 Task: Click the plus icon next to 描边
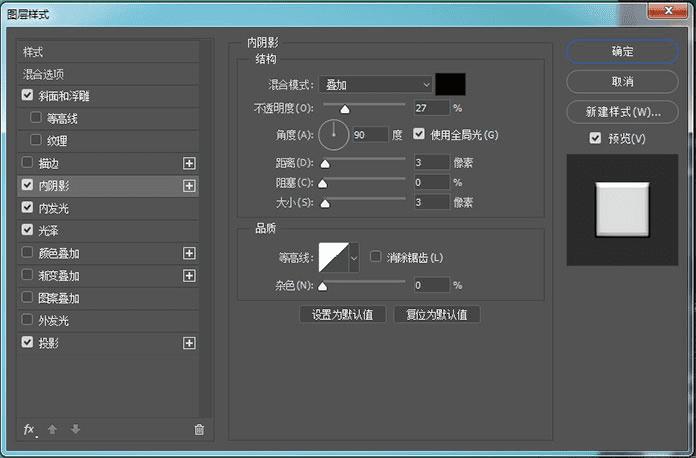(189, 163)
